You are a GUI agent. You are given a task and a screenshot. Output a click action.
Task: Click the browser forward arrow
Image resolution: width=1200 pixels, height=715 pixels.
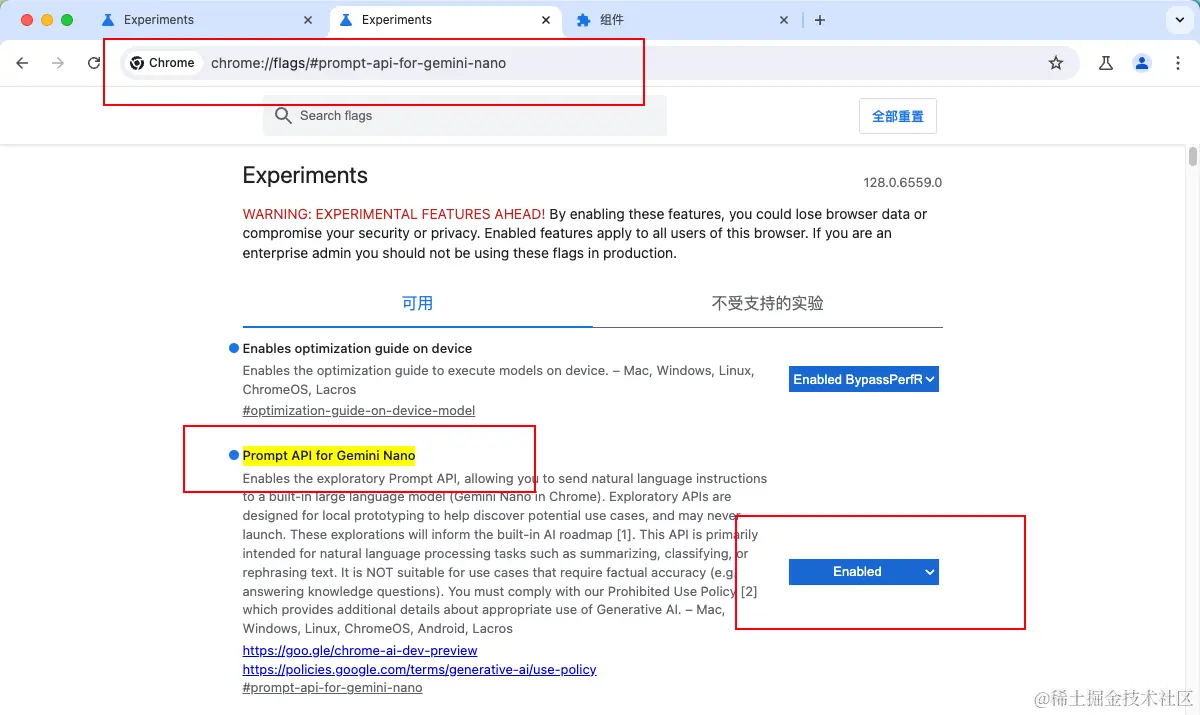pyautogui.click(x=58, y=63)
